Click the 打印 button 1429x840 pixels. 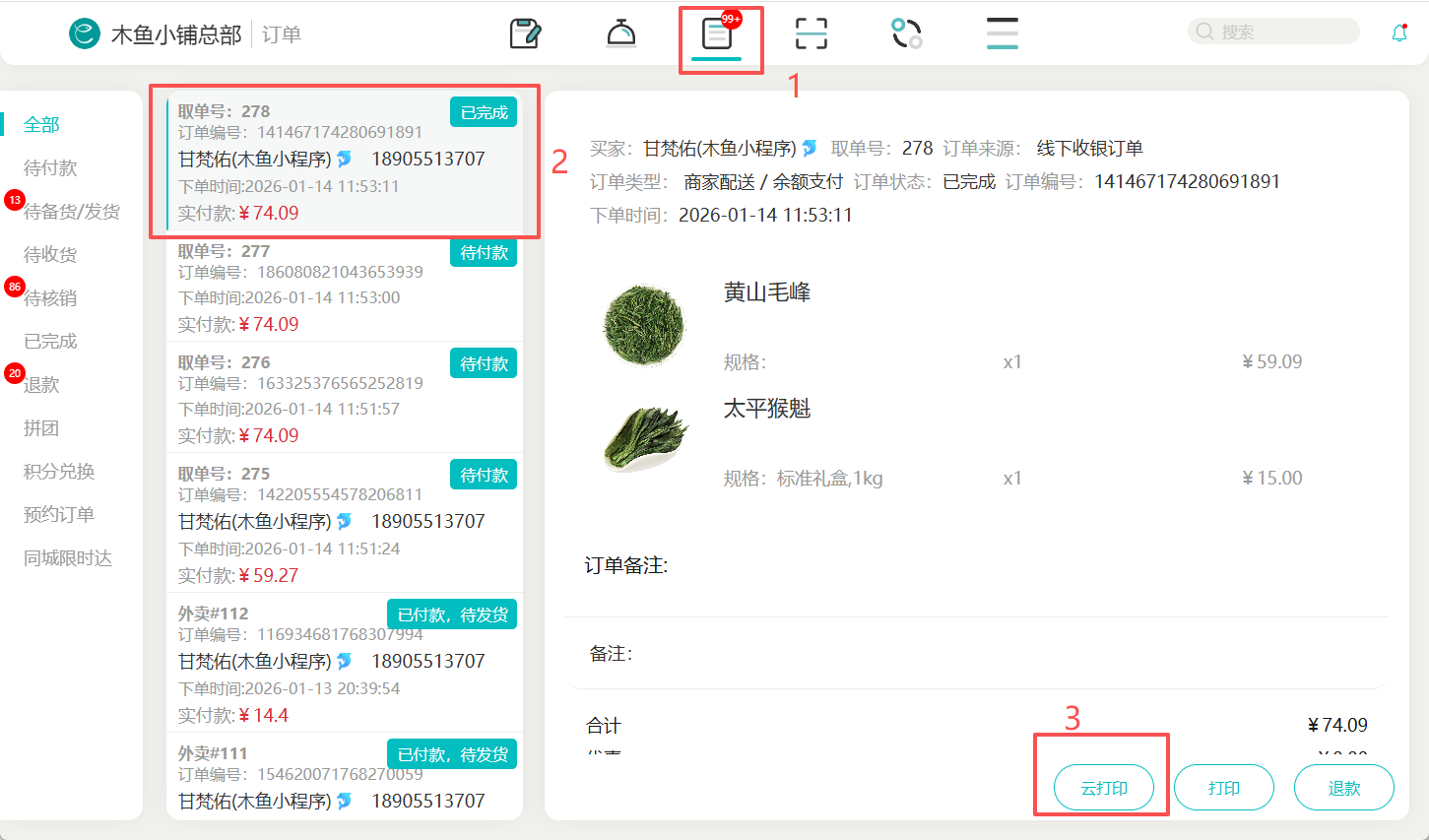coord(1223,788)
